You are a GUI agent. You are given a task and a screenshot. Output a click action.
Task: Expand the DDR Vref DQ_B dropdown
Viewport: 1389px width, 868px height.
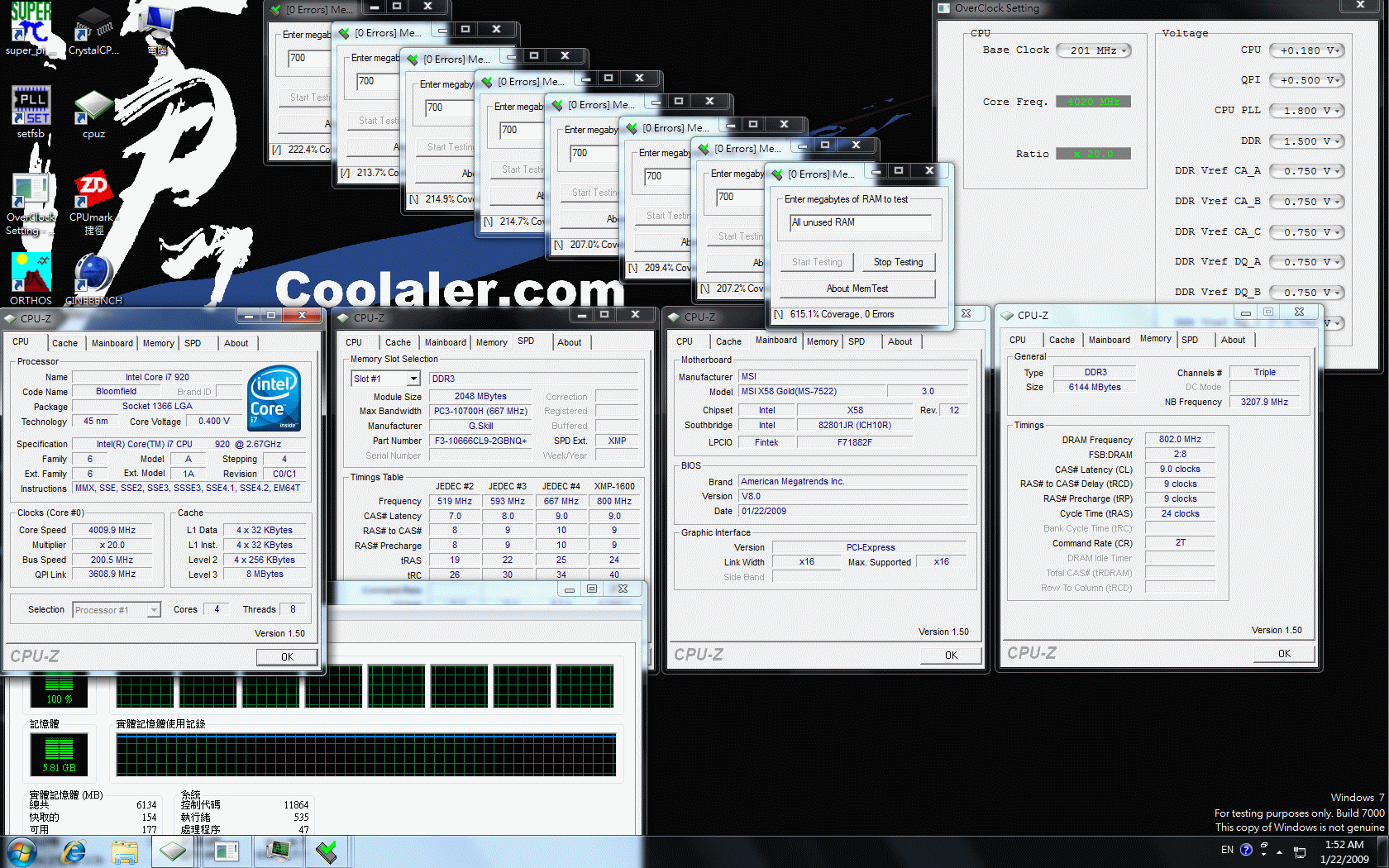click(x=1306, y=293)
